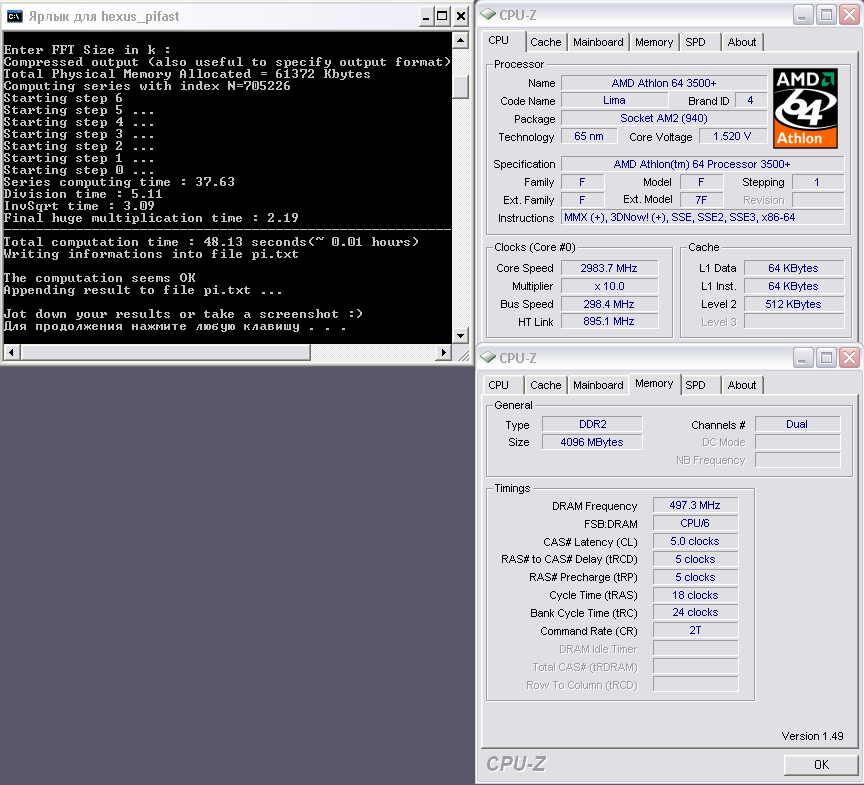Close the hexus_pifast console window
The image size is (864, 785).
pyautogui.click(x=461, y=17)
